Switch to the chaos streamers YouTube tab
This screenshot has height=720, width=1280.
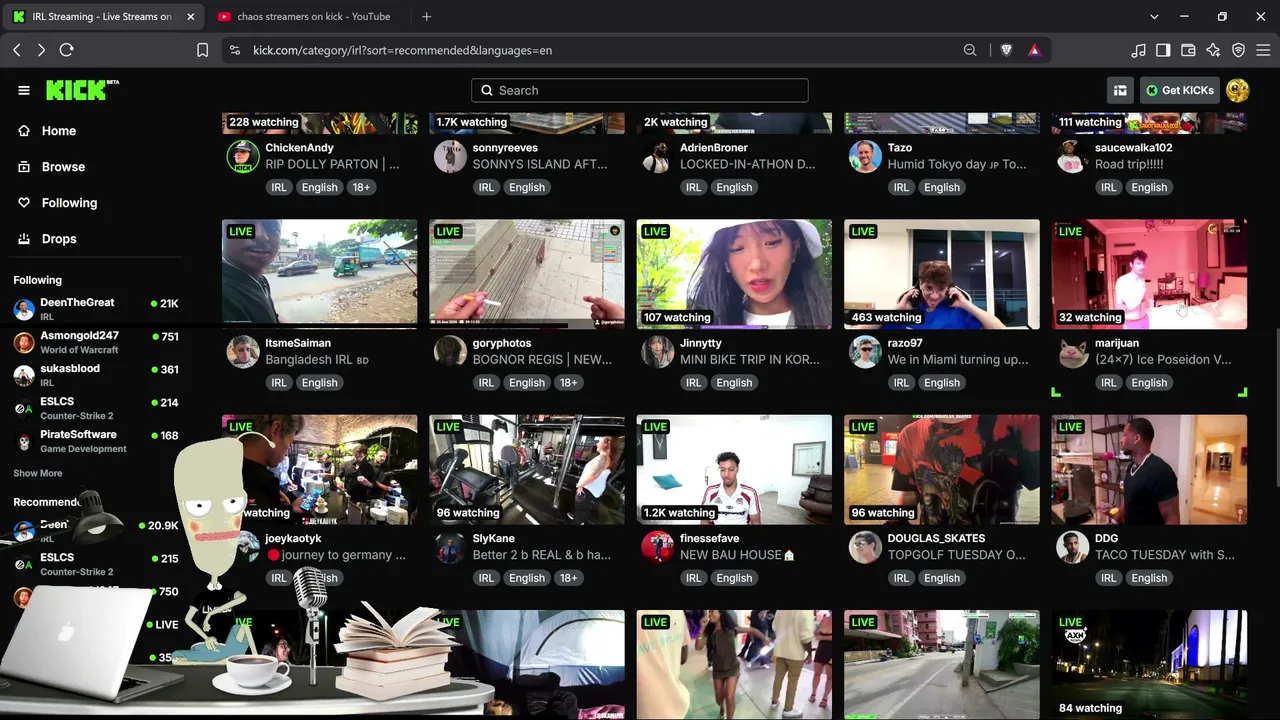[304, 17]
